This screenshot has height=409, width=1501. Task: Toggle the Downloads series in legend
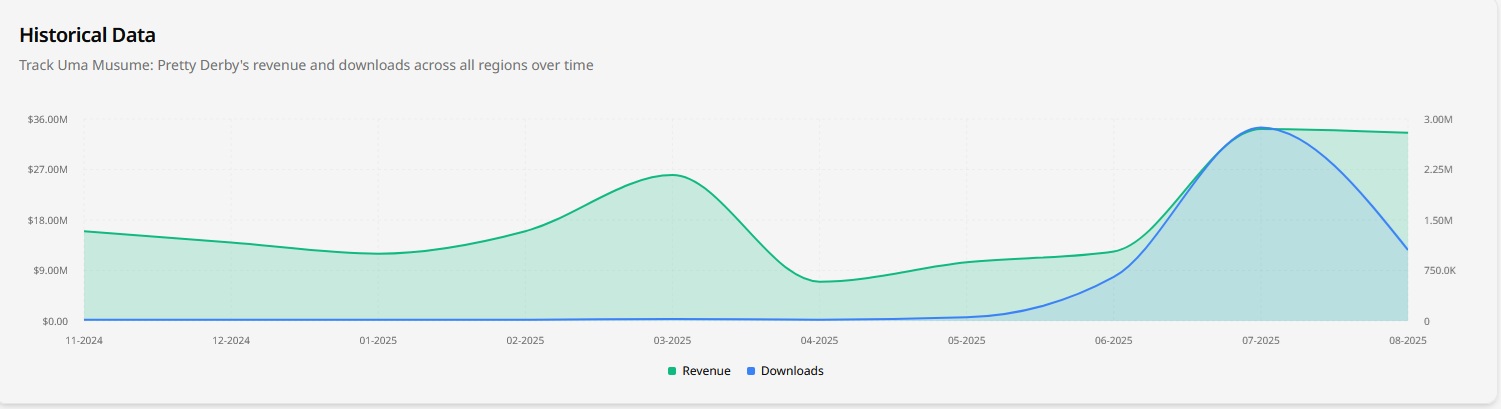[784, 371]
